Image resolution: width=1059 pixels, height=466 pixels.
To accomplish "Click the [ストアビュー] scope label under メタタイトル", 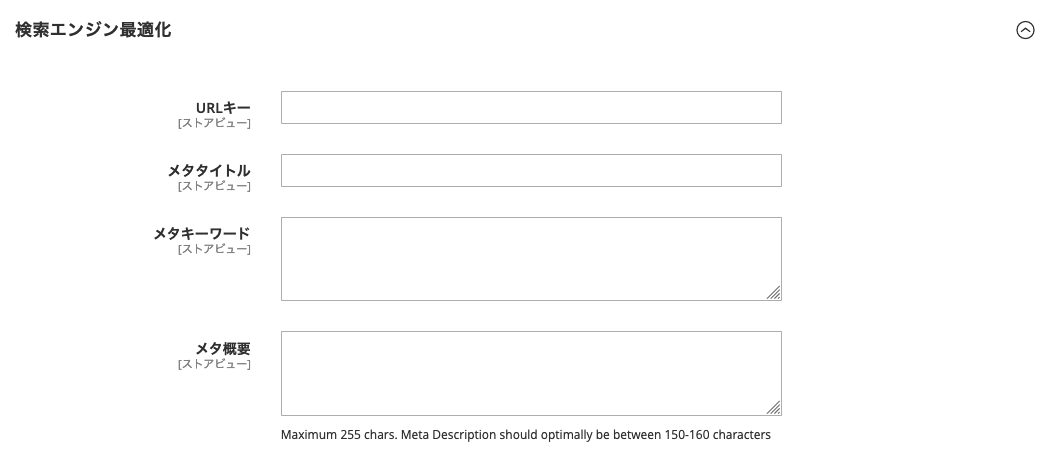I will [214, 186].
